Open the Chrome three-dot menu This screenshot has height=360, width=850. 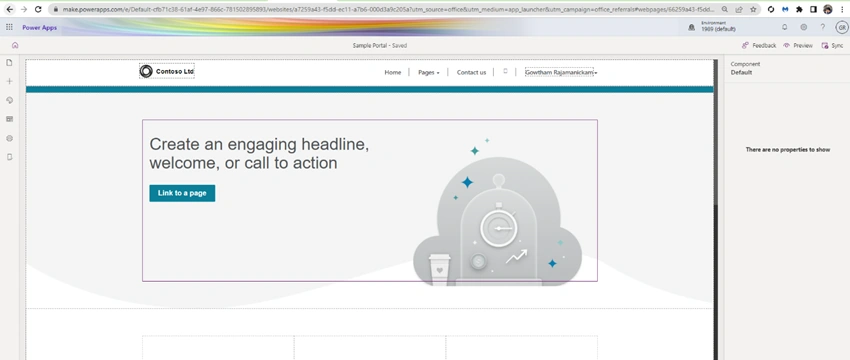tap(842, 9)
